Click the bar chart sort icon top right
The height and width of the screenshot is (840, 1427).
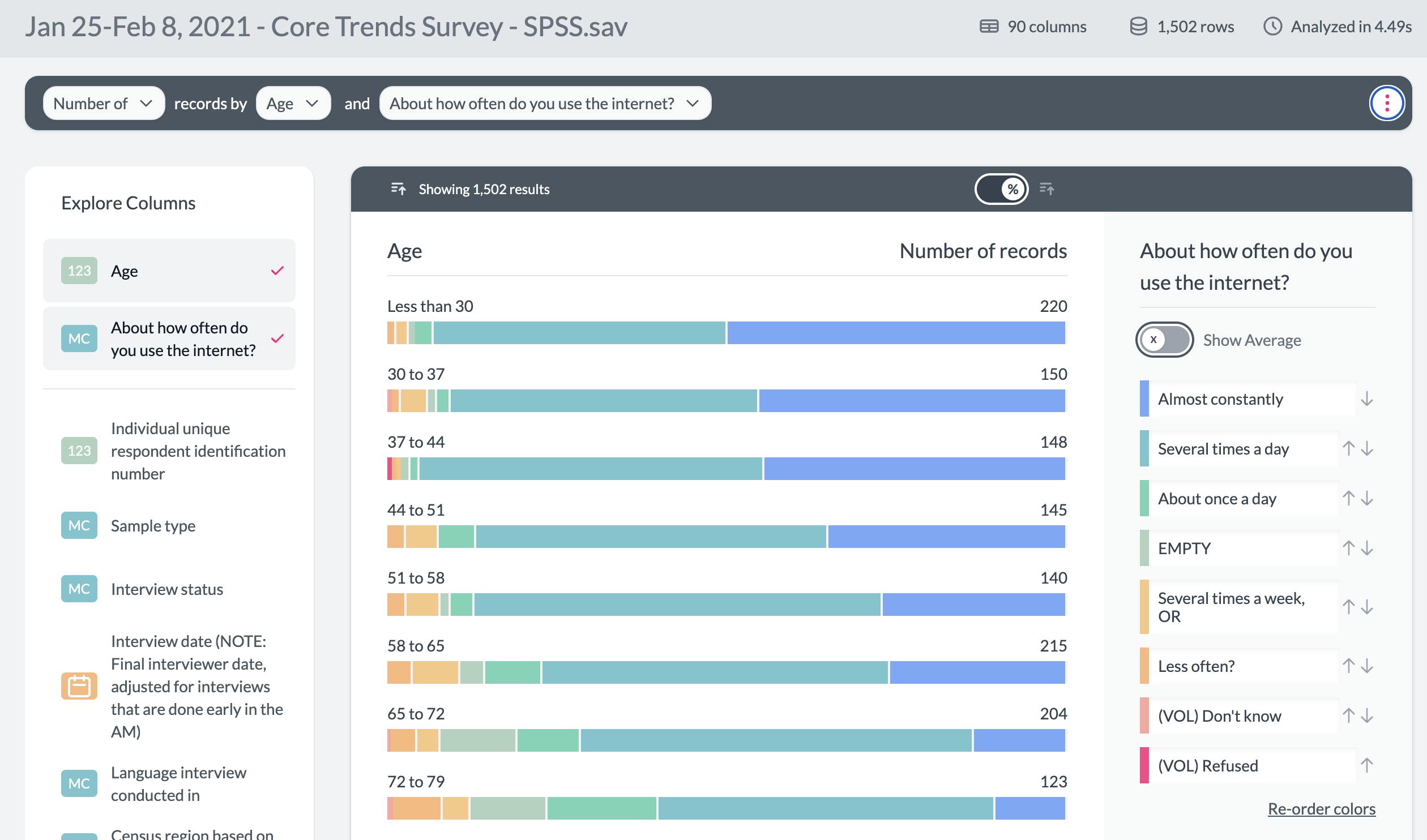pos(1047,189)
